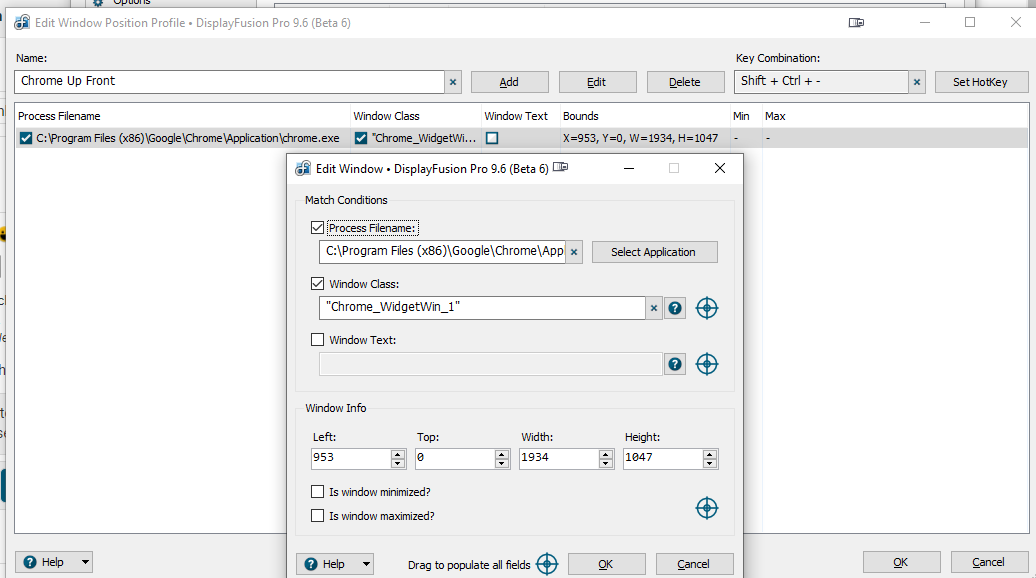Click the Window Class target crosshair icon
Image resolution: width=1036 pixels, height=578 pixels.
tap(707, 308)
